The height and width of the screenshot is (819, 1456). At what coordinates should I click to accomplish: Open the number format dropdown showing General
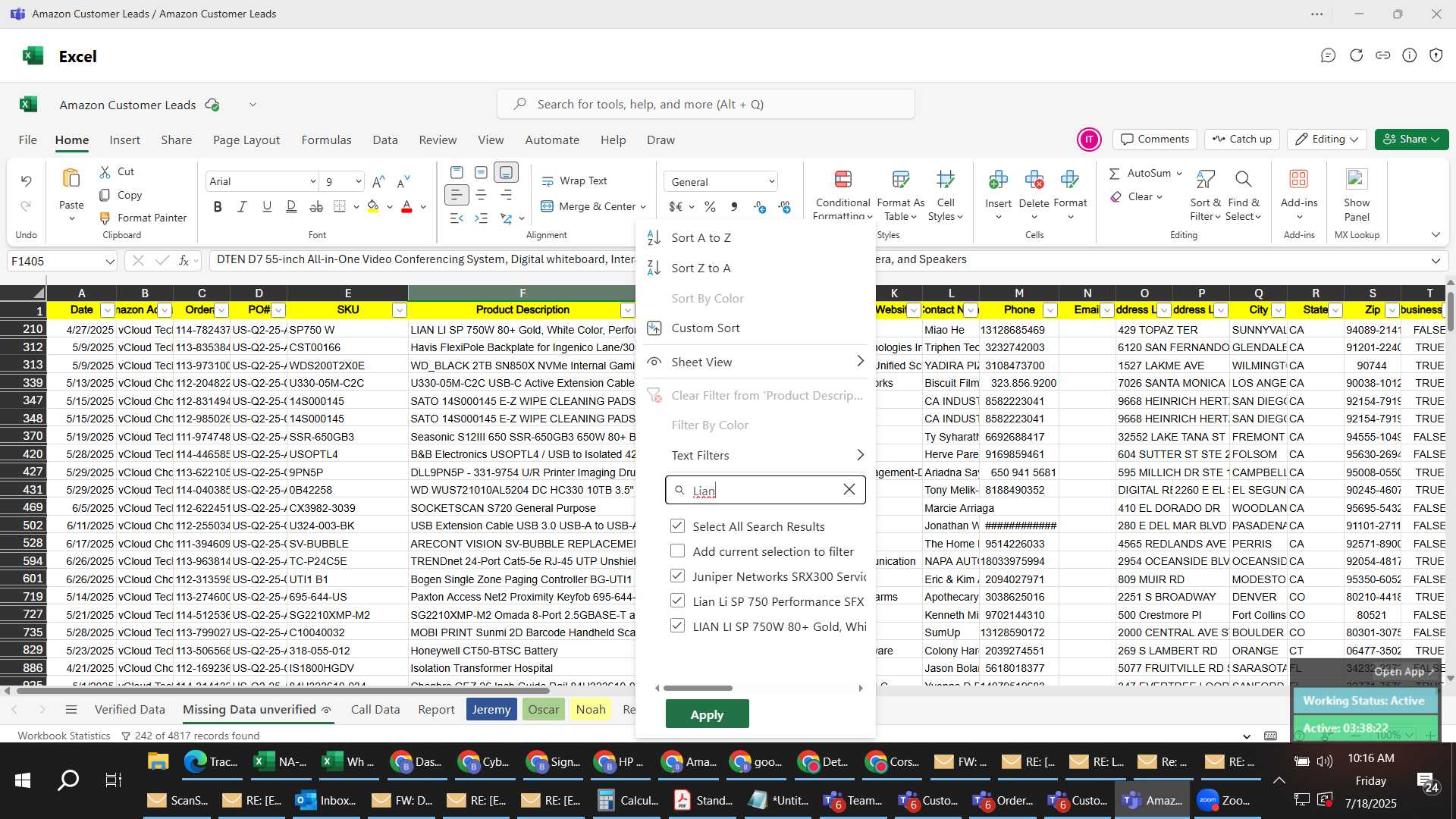click(771, 182)
